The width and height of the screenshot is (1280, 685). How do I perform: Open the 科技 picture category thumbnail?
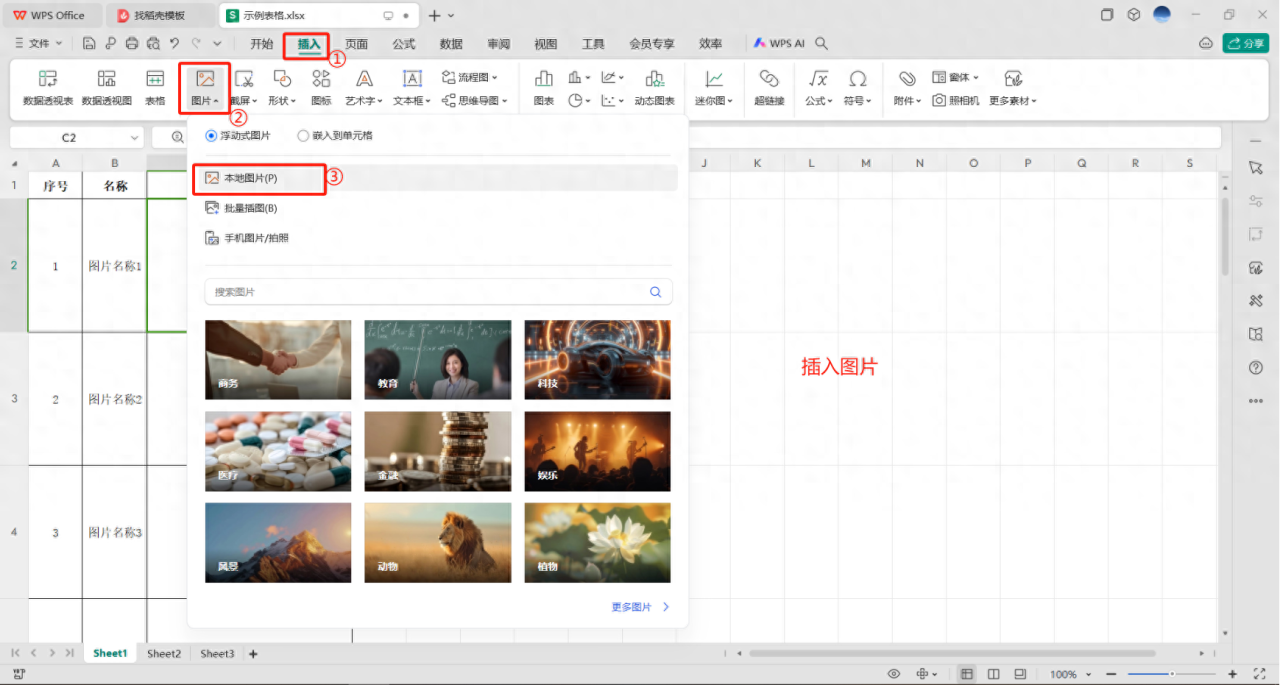click(598, 360)
